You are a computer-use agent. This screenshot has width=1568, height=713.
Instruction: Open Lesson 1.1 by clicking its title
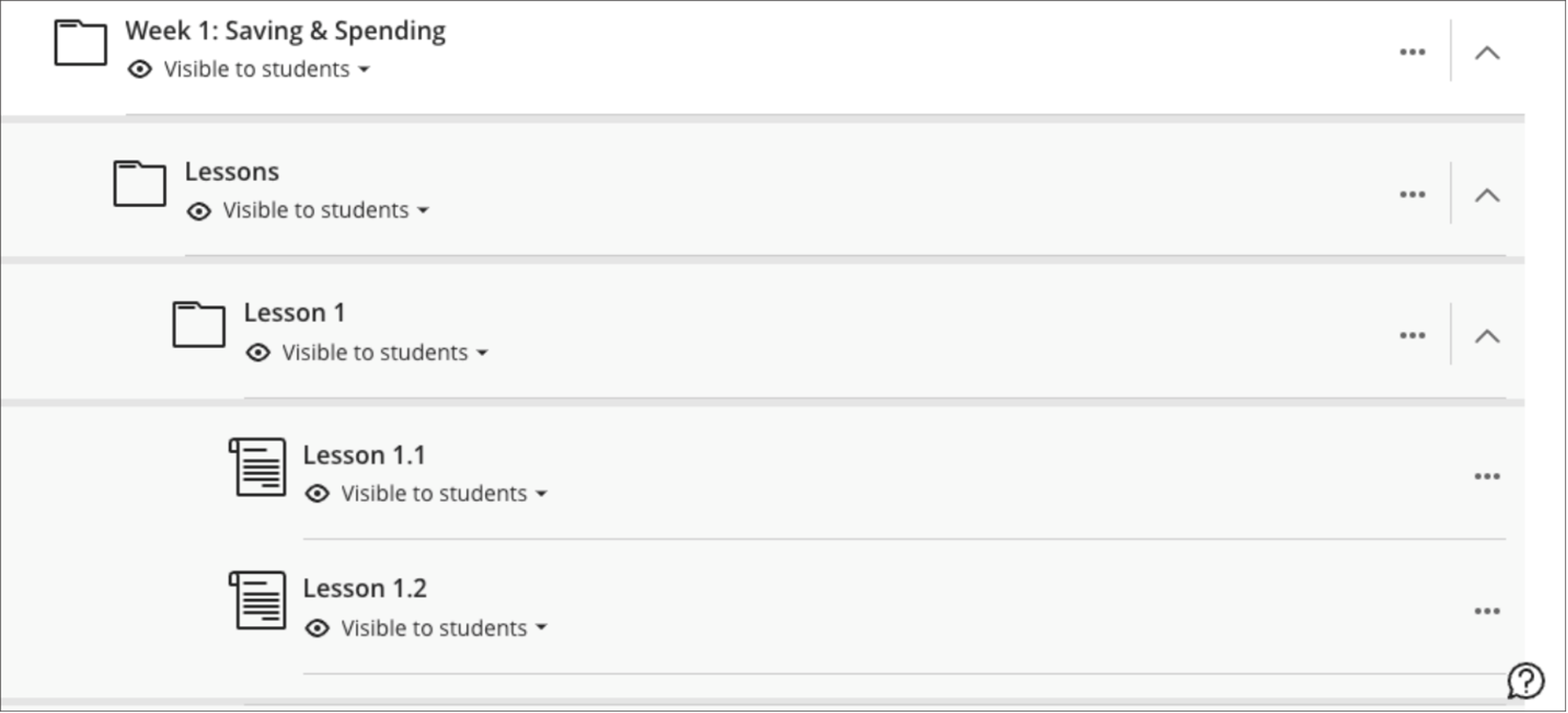(x=364, y=454)
